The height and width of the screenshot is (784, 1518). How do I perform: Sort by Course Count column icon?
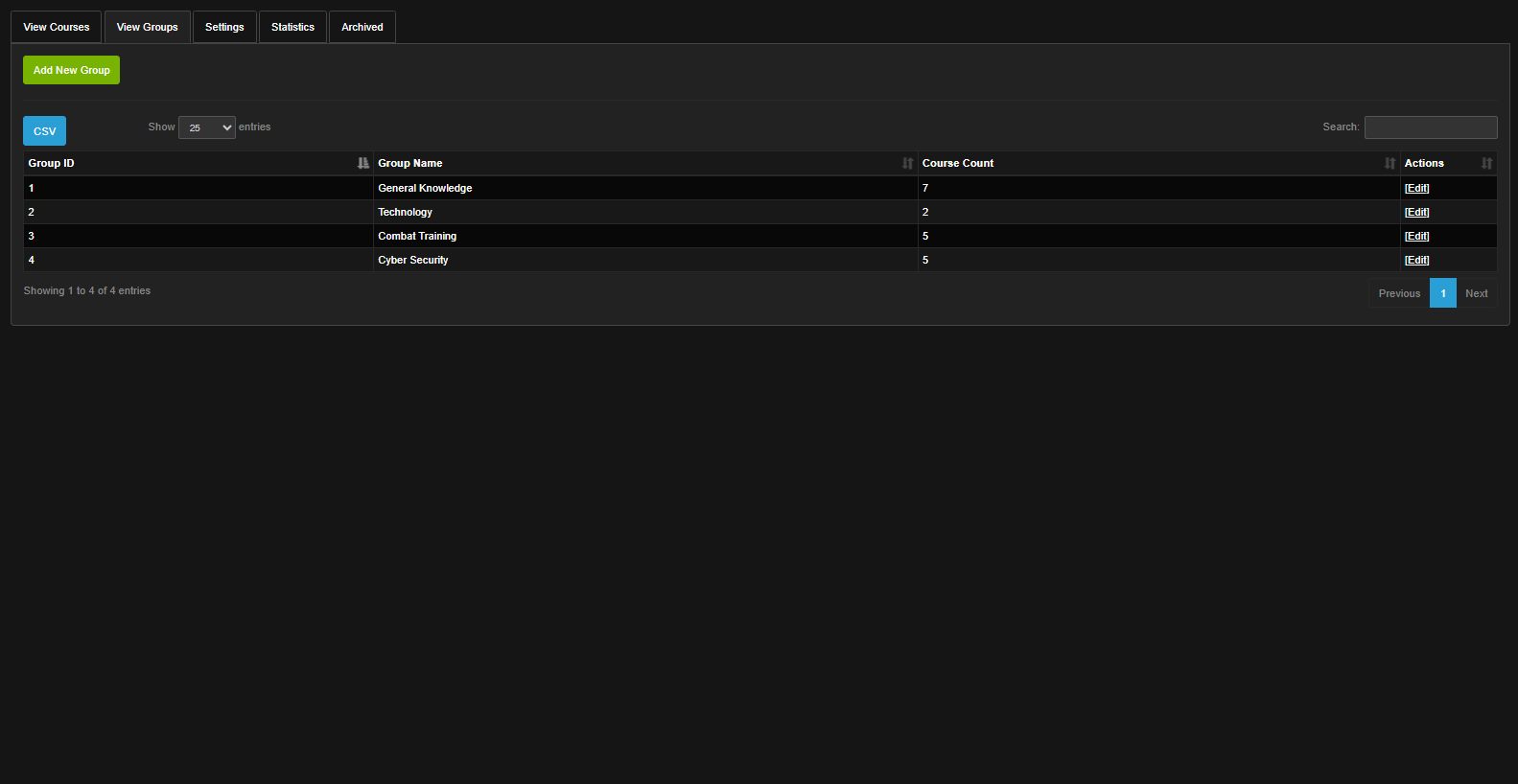coord(1390,163)
